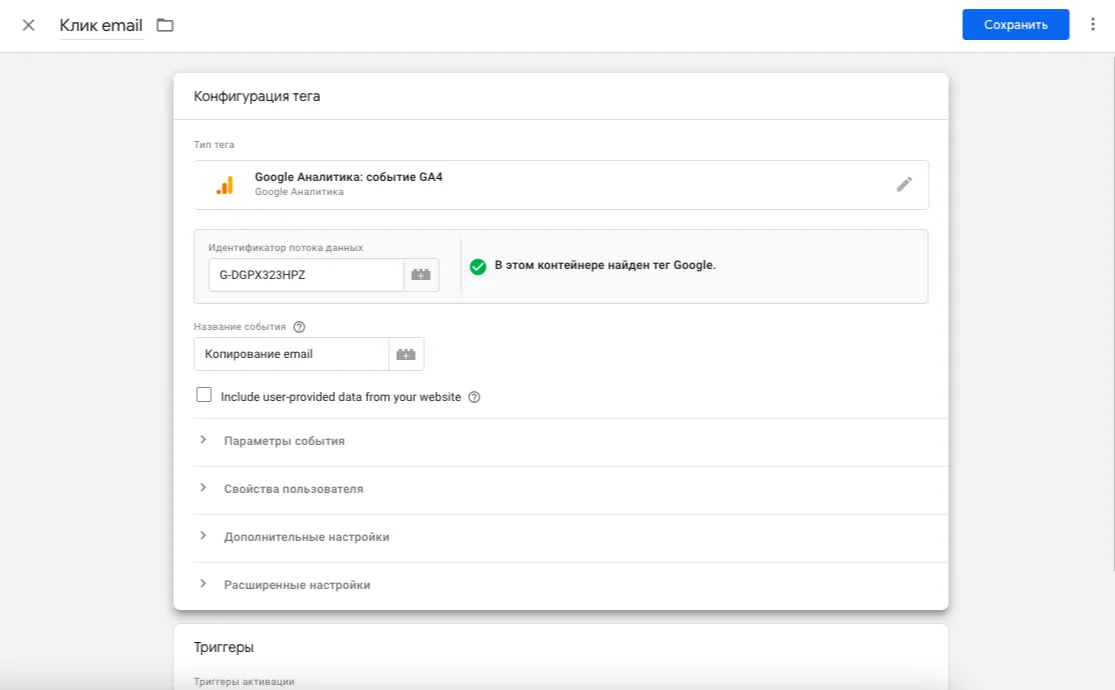Click the tag name field Клик email

101,25
